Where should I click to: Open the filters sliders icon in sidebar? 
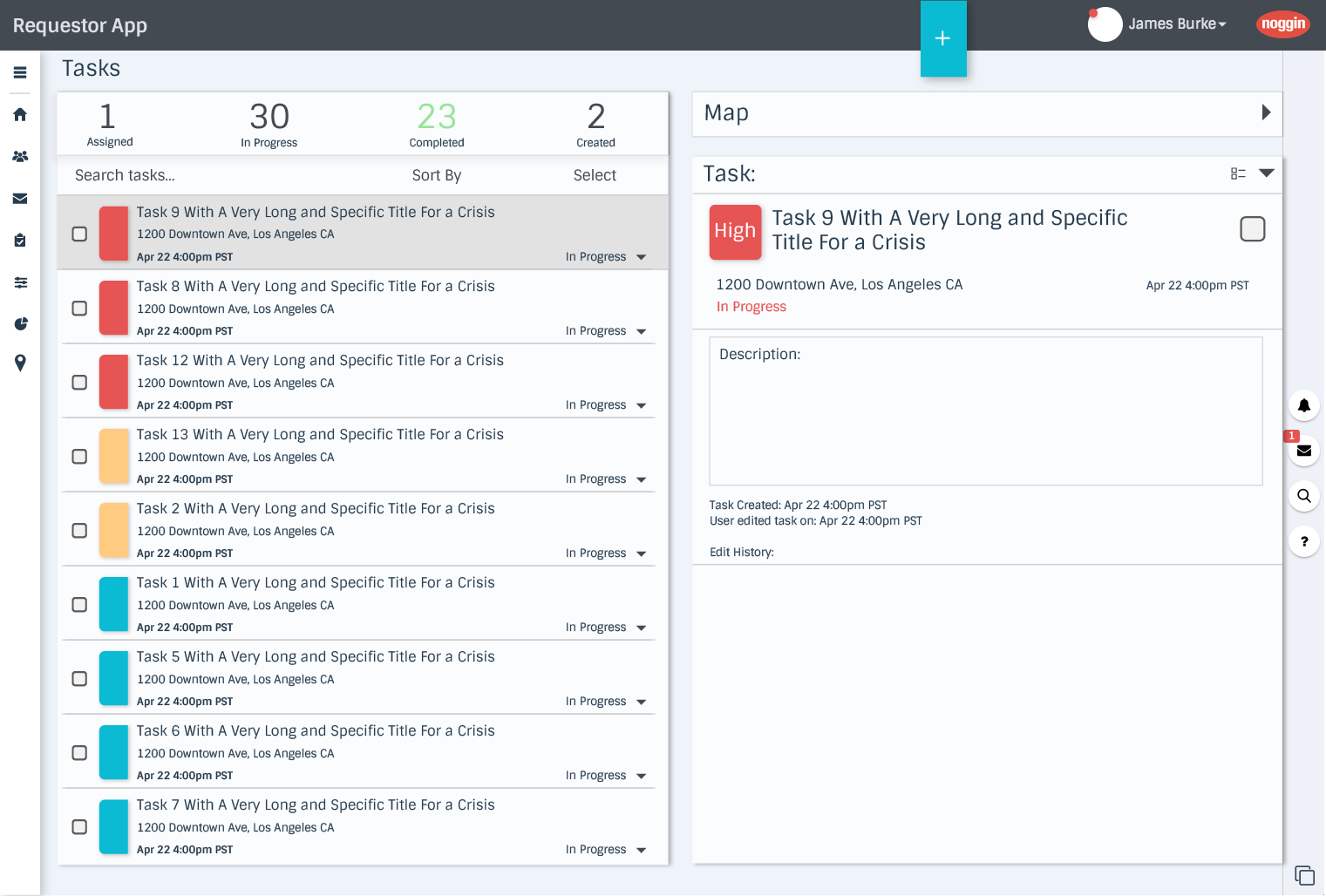tap(19, 282)
